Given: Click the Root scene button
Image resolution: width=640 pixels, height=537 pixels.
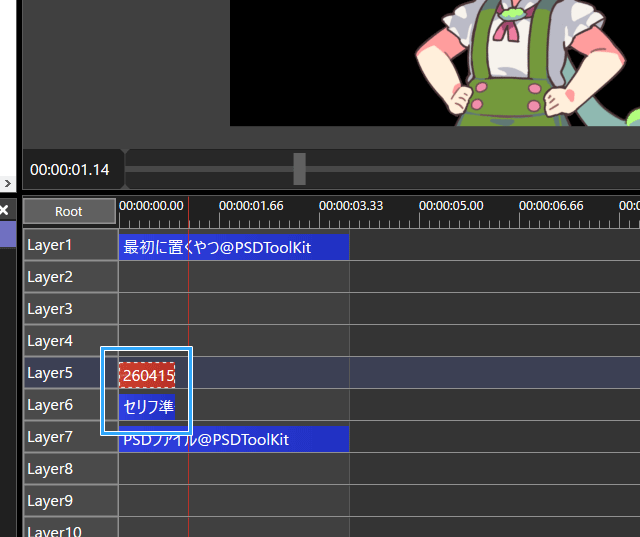Looking at the screenshot, I should (69, 211).
